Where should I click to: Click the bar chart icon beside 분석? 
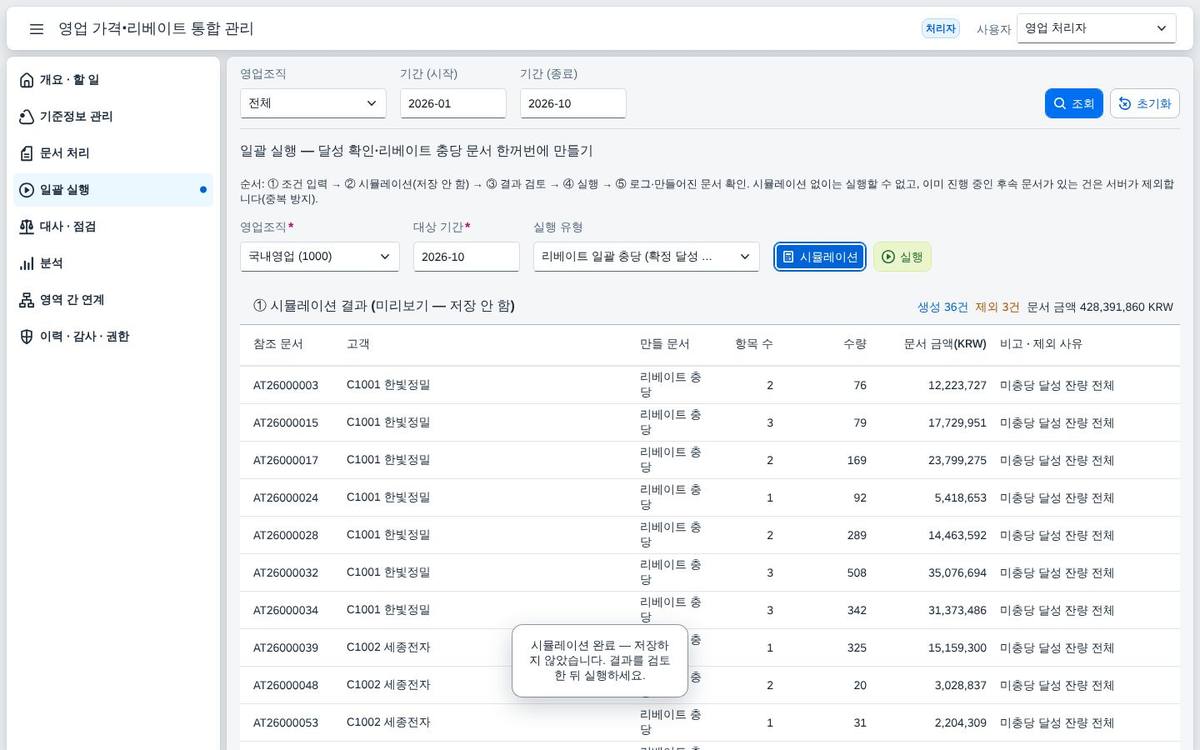click(27, 264)
